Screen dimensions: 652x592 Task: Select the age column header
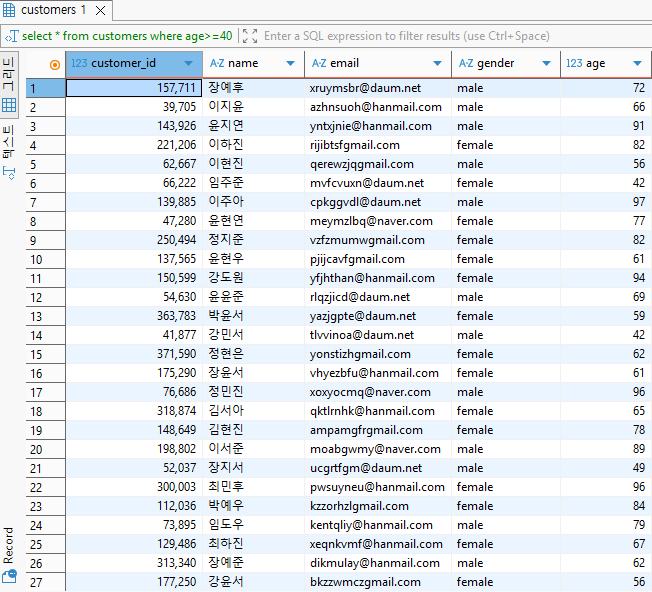(606, 64)
